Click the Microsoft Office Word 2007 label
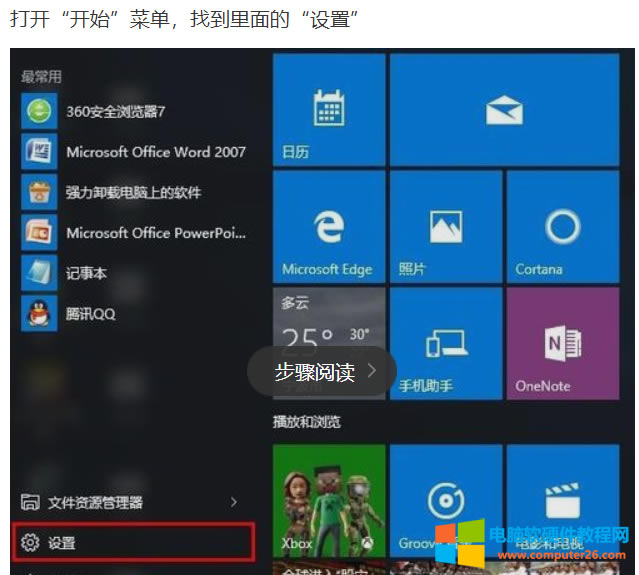This screenshot has width=639, height=575. [x=156, y=152]
